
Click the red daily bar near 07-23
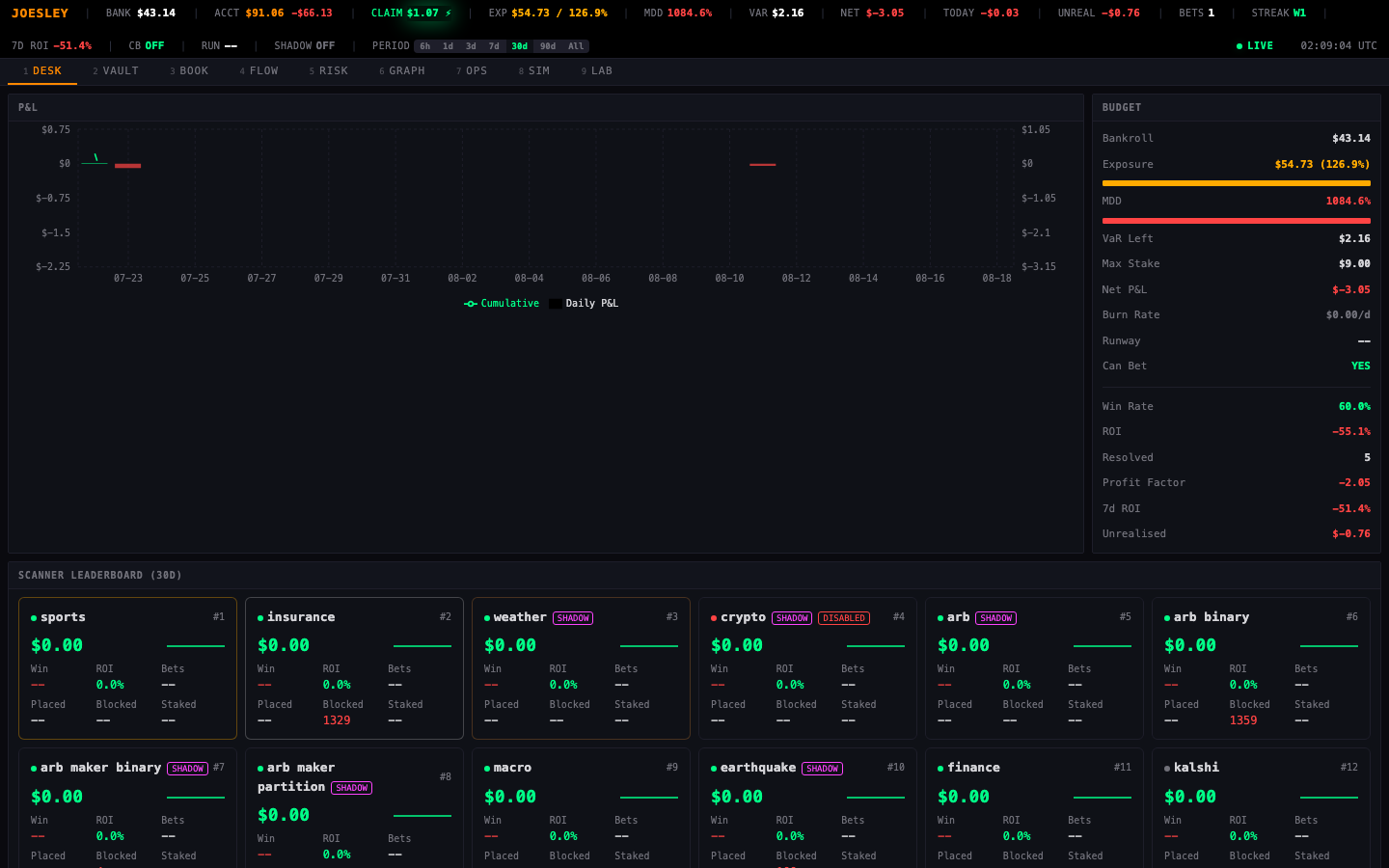128,166
